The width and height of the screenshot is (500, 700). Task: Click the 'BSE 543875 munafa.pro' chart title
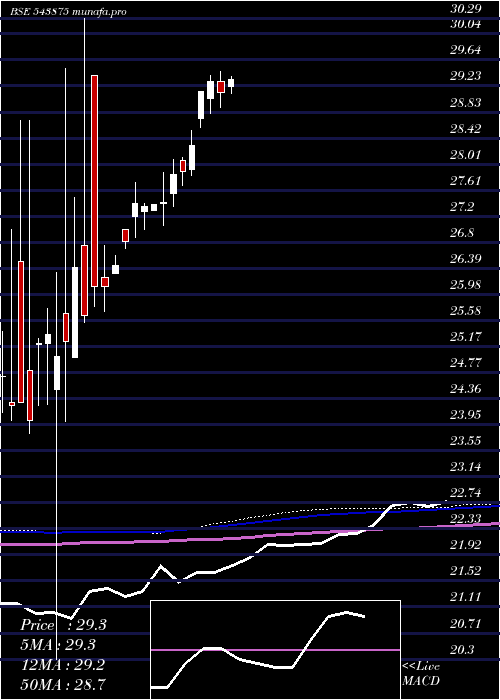pos(69,12)
